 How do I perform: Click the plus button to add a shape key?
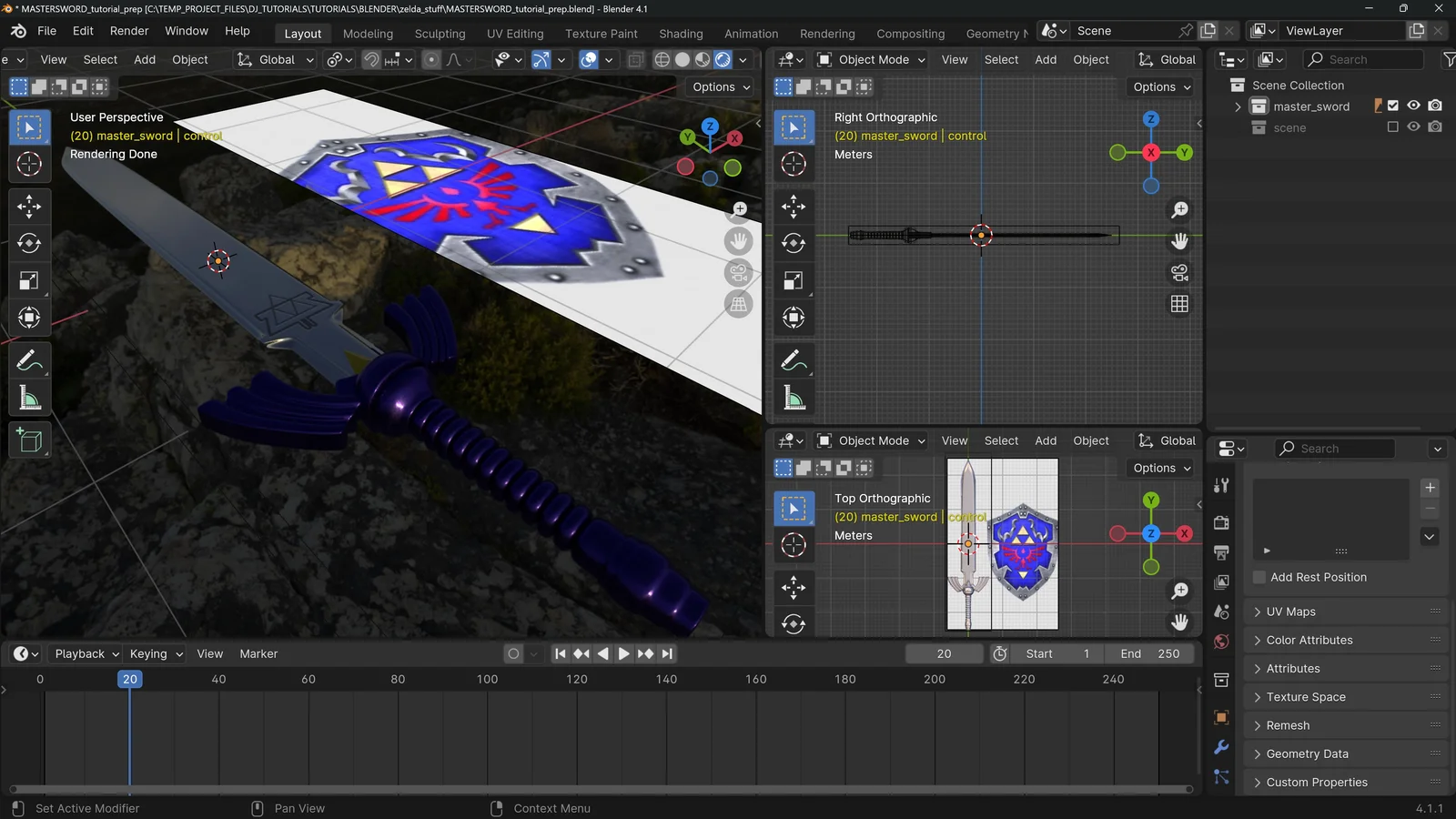[1429, 487]
